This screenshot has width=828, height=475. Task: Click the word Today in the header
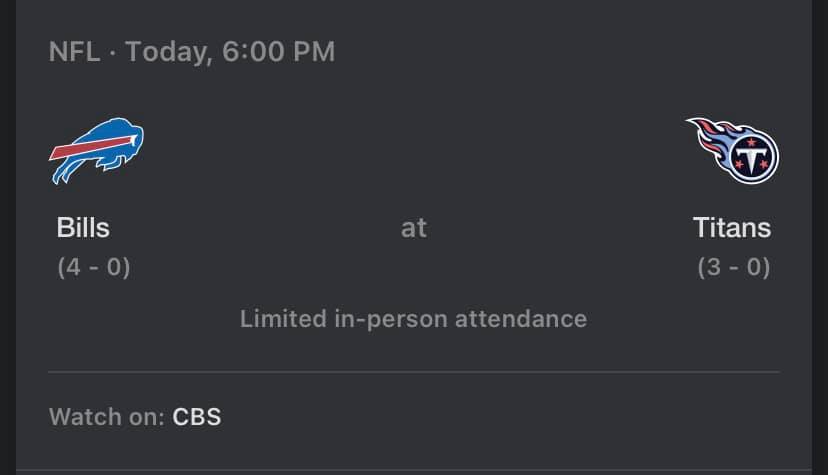pyautogui.click(x=167, y=52)
